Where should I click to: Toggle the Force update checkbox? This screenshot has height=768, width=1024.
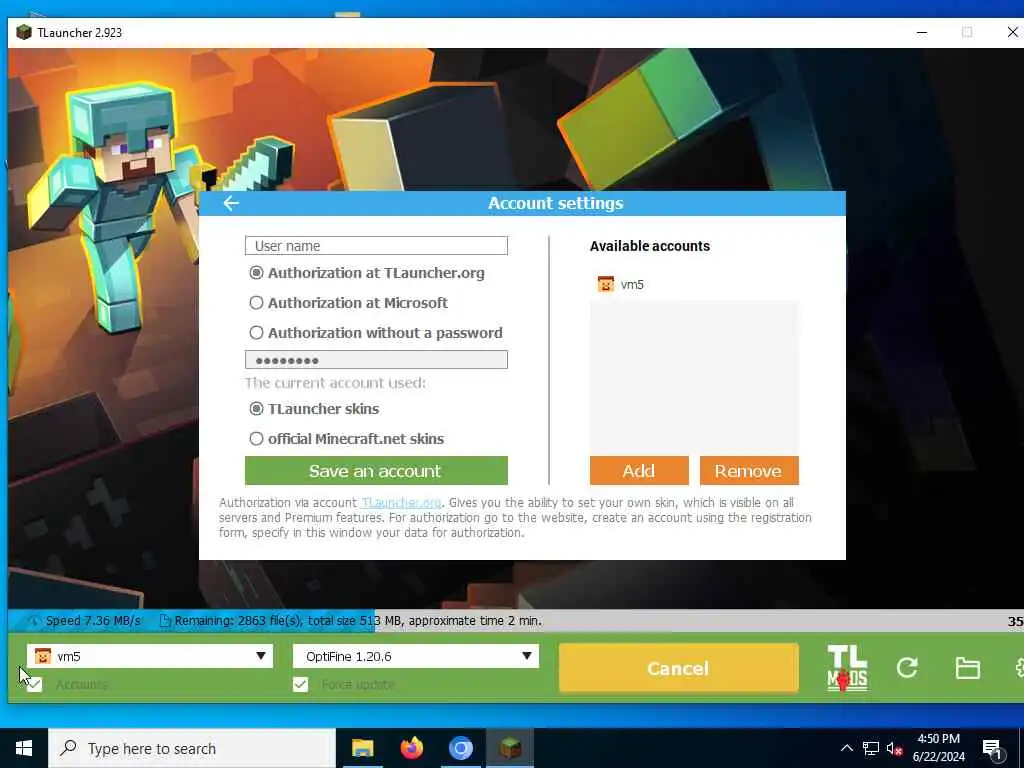click(300, 684)
